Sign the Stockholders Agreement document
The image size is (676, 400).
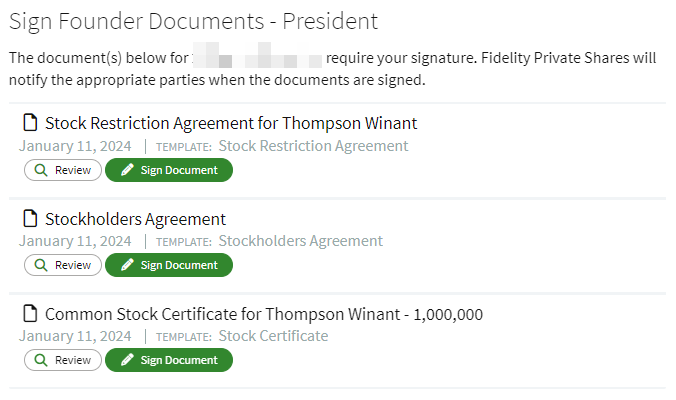pos(169,265)
